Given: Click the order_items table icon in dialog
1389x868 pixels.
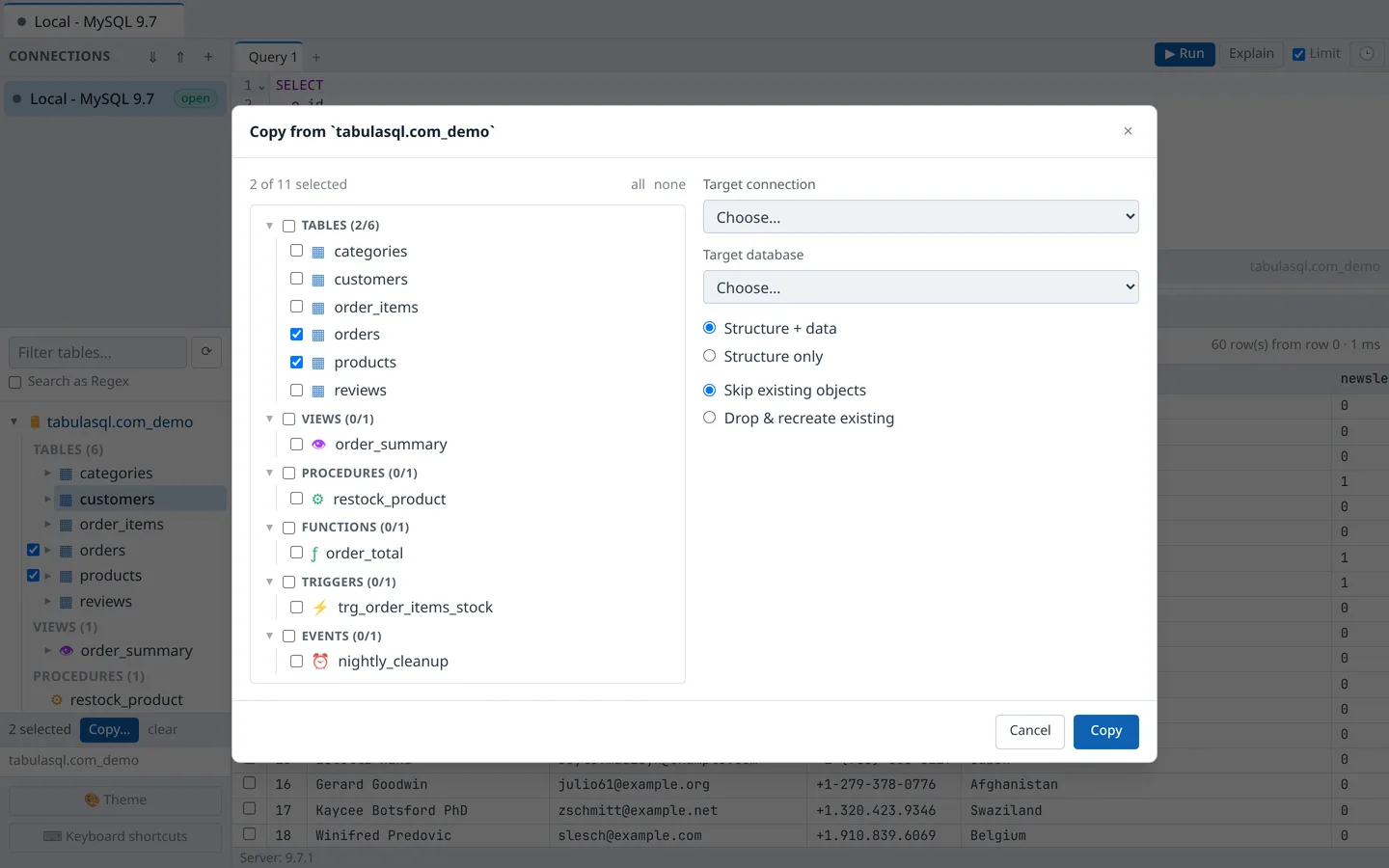Looking at the screenshot, I should pos(318,308).
